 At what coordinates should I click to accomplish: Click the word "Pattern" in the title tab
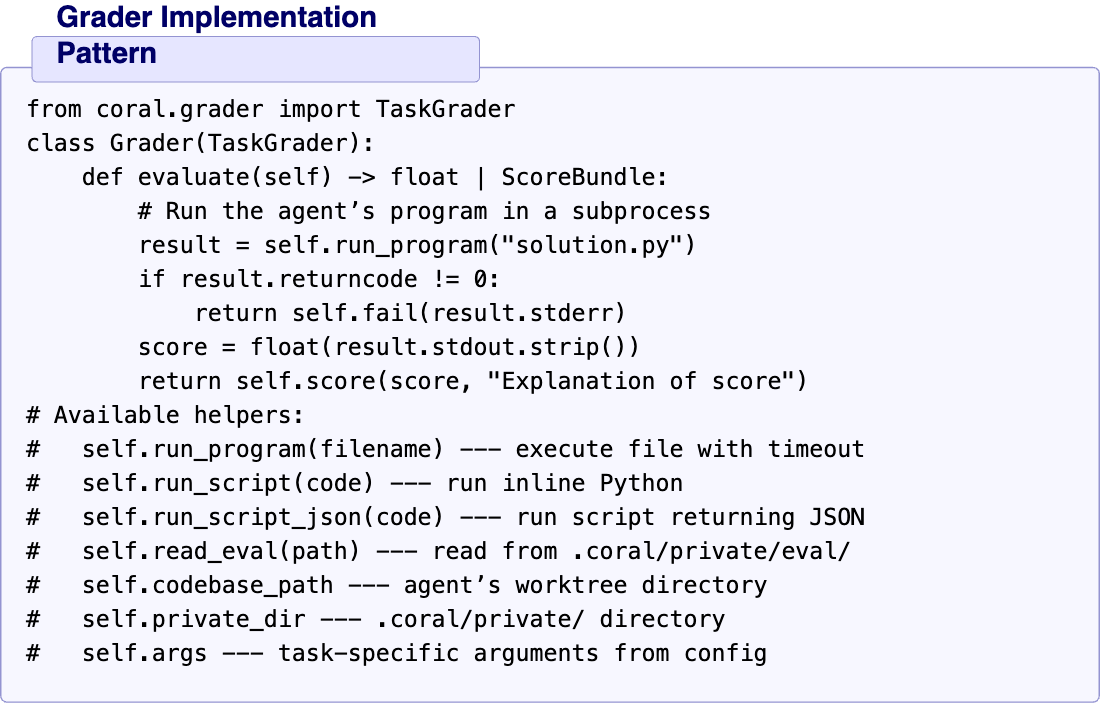[107, 53]
